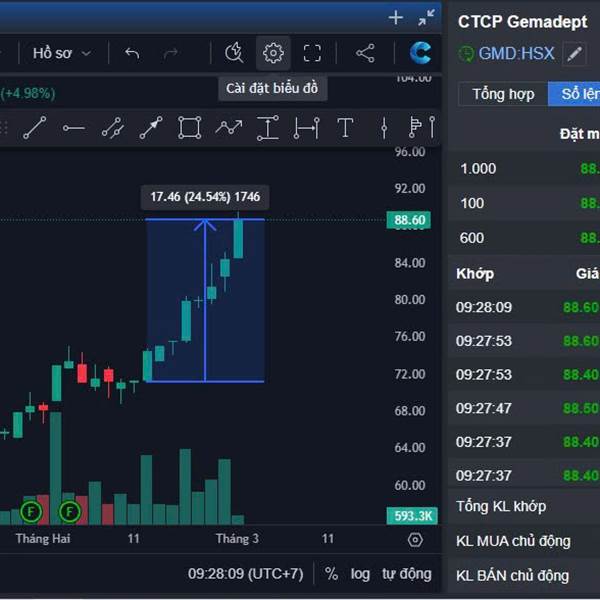The width and height of the screenshot is (600, 600).
Task: Select the vertical line marker tool
Action: [384, 127]
